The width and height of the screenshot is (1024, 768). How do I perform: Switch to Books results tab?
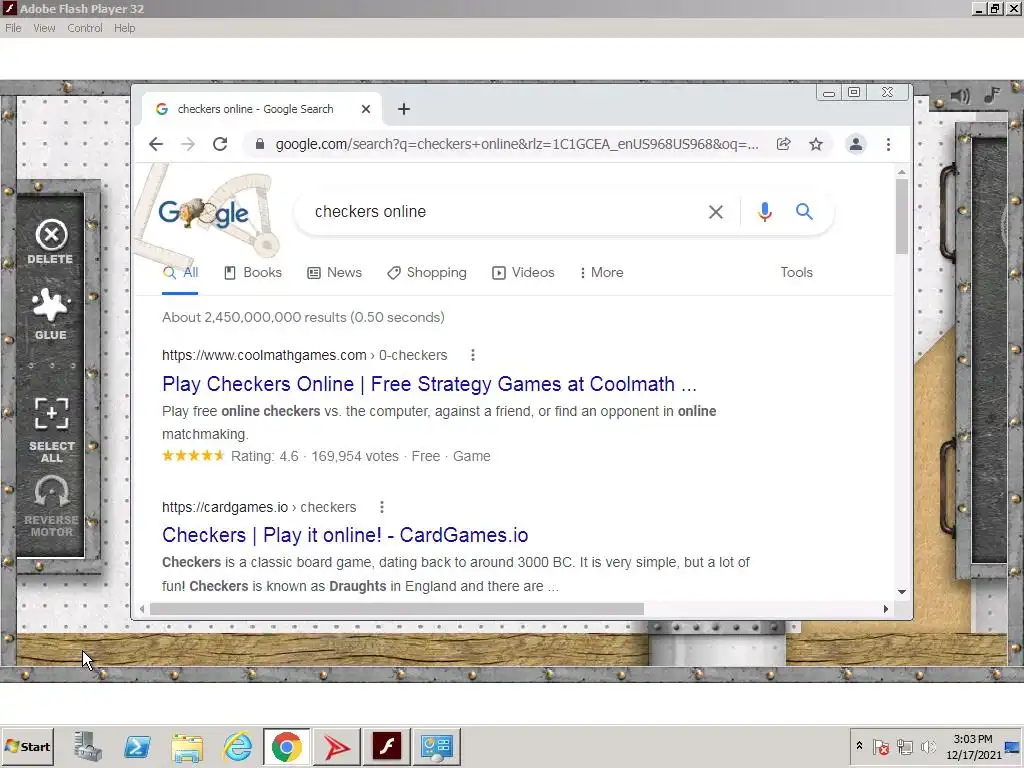253,273
